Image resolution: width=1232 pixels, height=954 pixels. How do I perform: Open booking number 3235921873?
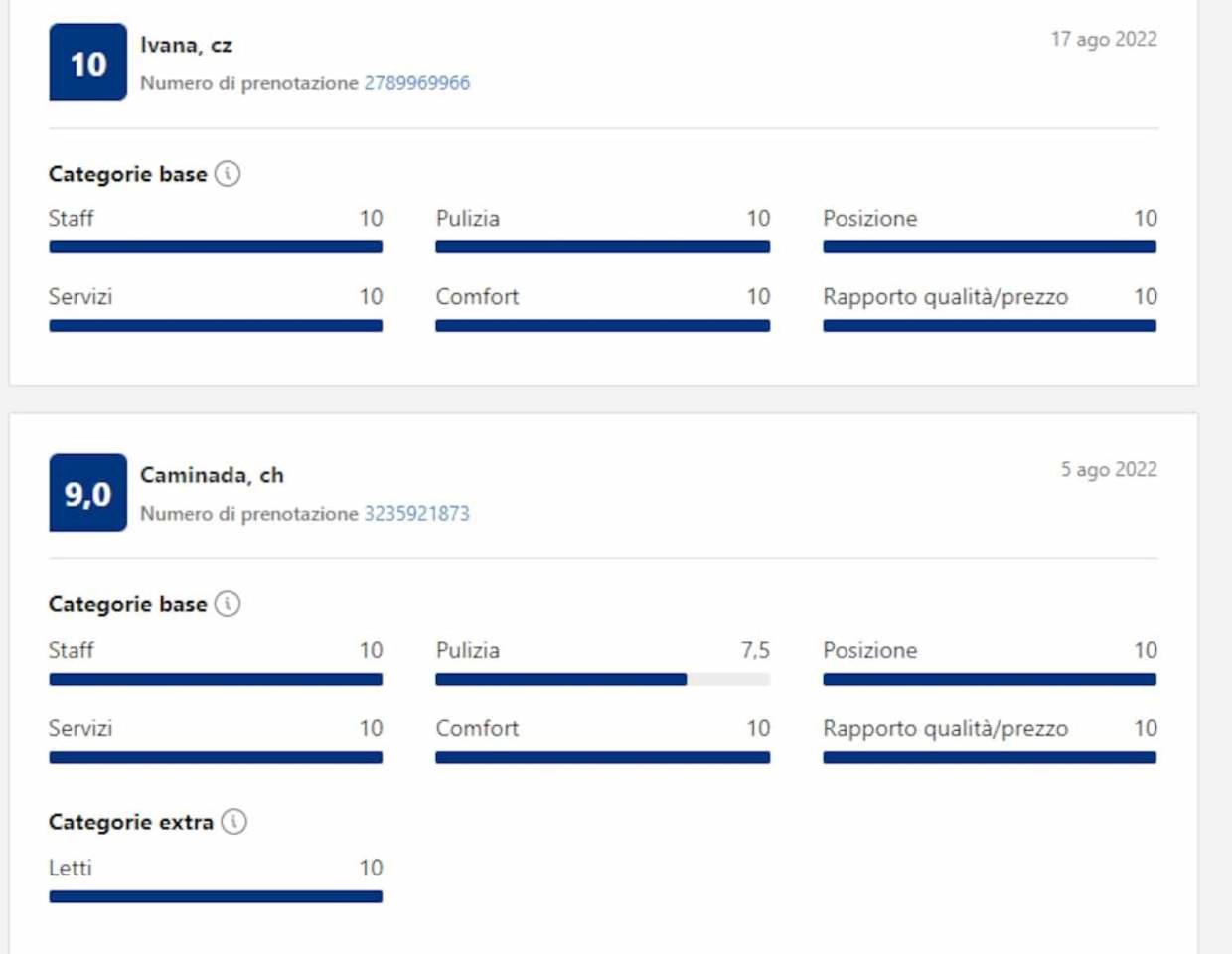point(417,514)
